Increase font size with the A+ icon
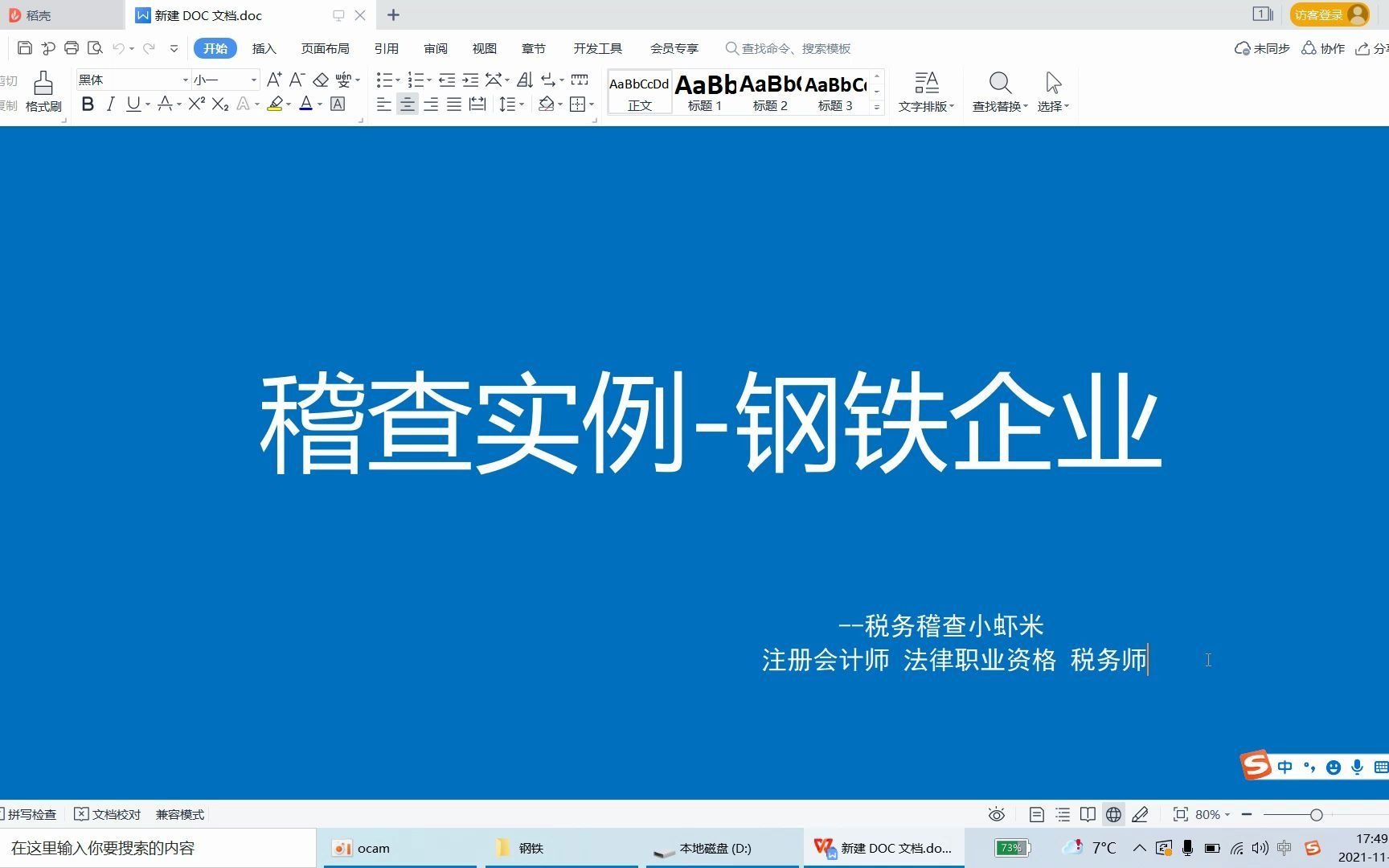 coord(274,80)
